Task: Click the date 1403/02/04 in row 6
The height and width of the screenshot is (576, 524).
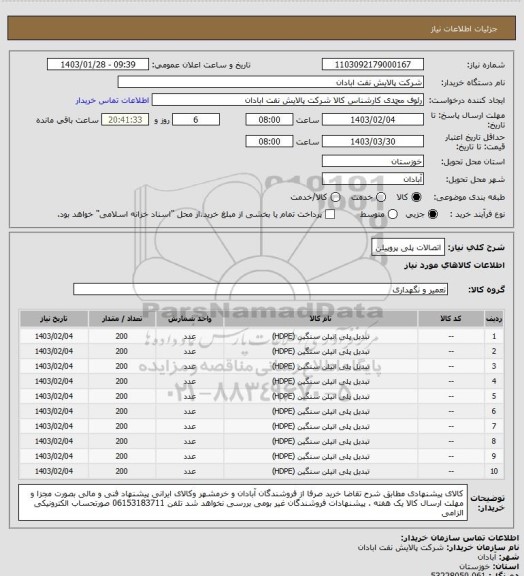Action: pyautogui.click(x=54, y=411)
